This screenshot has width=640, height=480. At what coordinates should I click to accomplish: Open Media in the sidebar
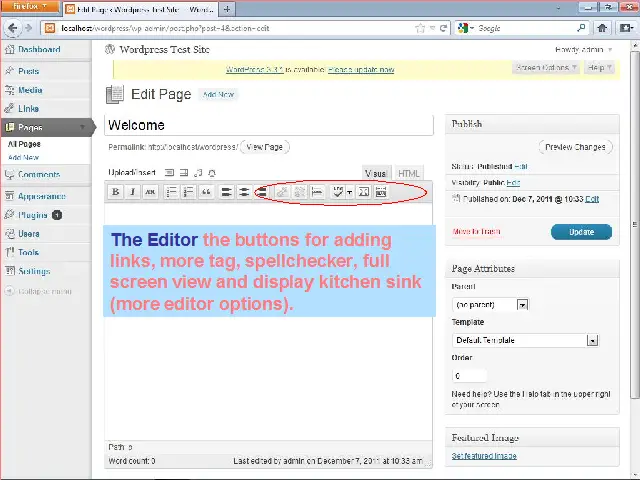click(30, 90)
